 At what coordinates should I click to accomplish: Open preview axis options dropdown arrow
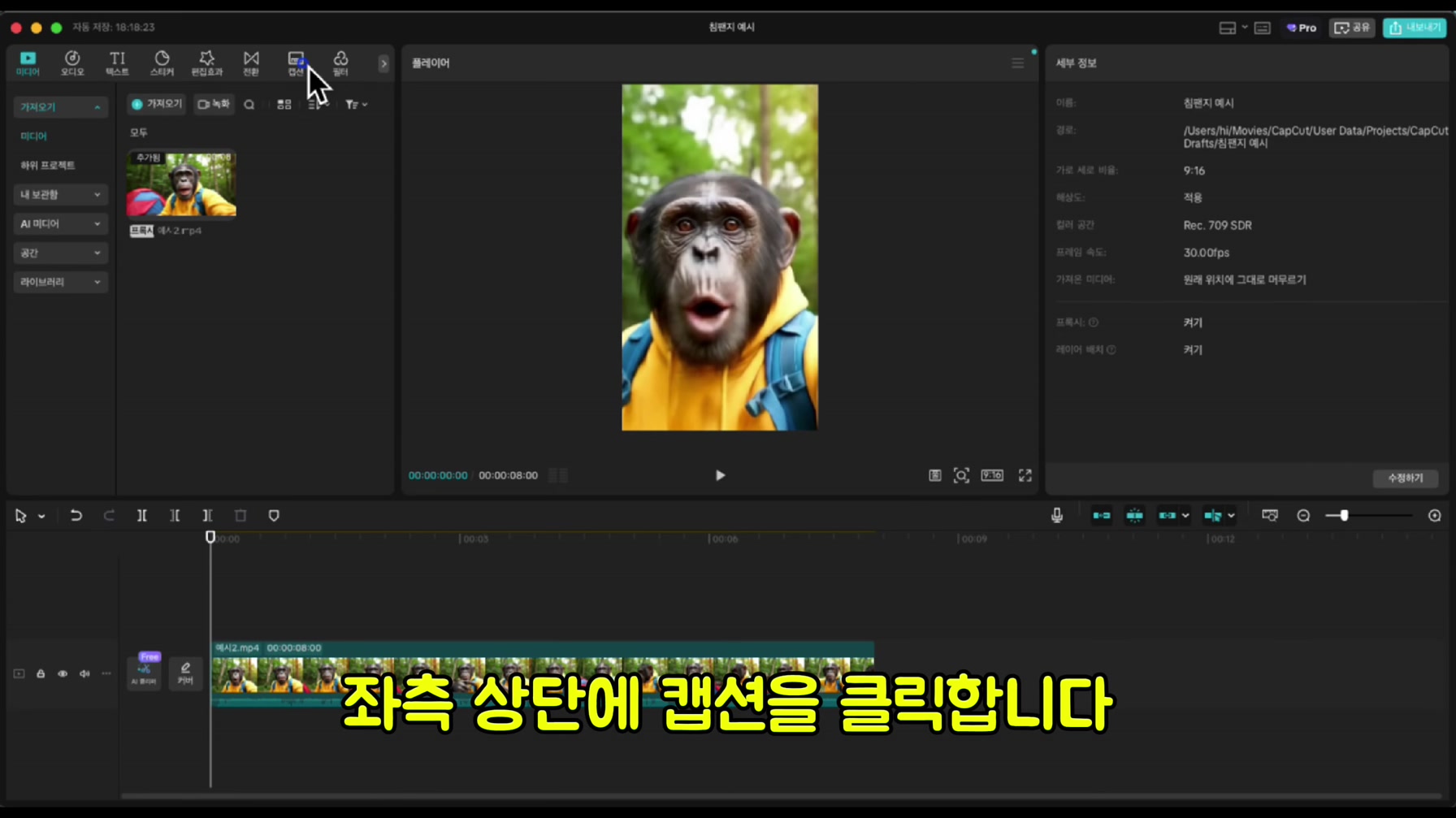click(x=1231, y=516)
